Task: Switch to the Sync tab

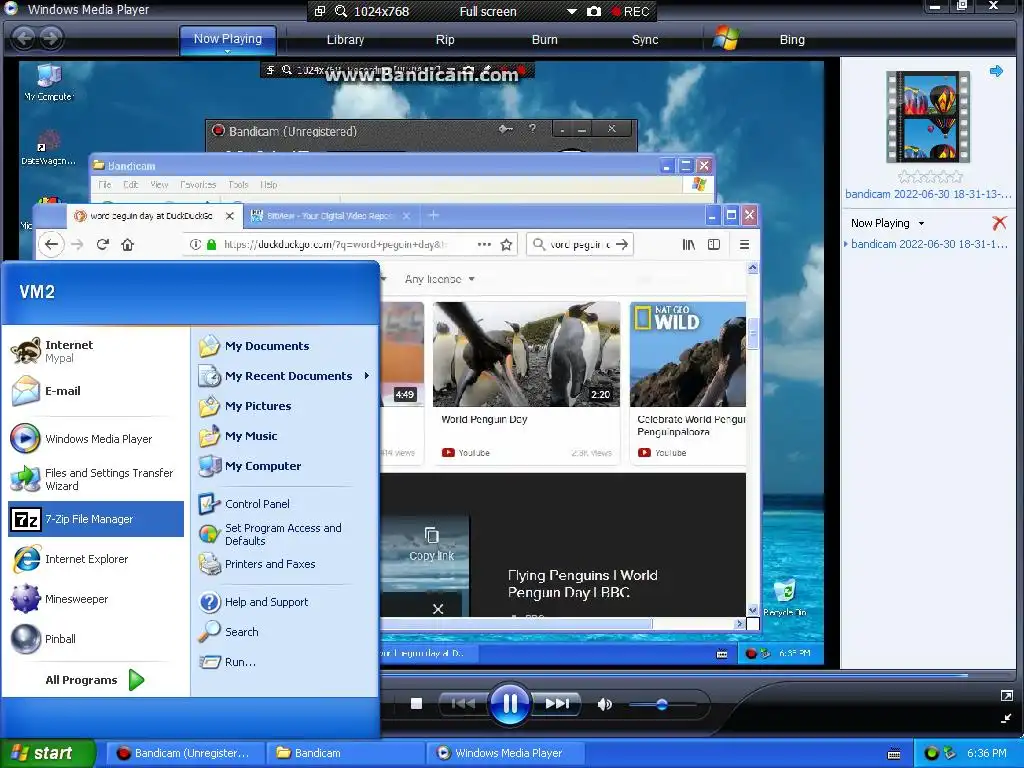Action: (645, 40)
